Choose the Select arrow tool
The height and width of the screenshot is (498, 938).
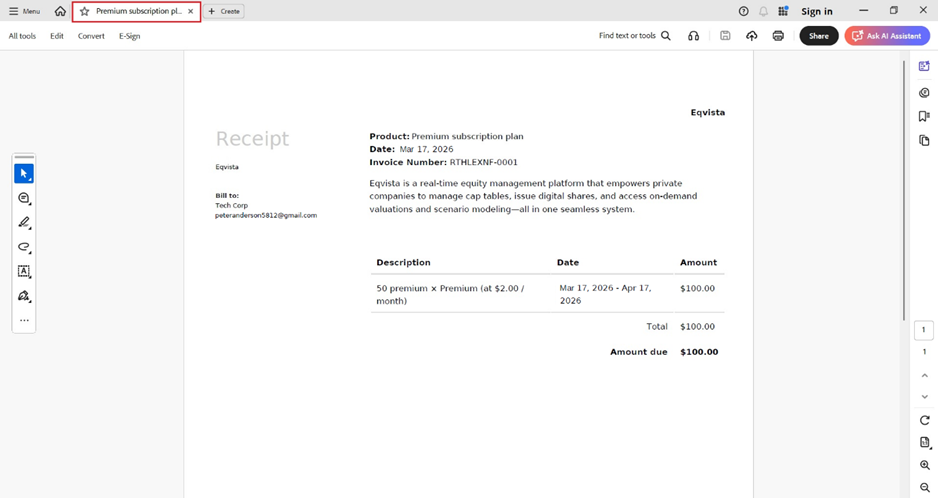pyautogui.click(x=24, y=174)
